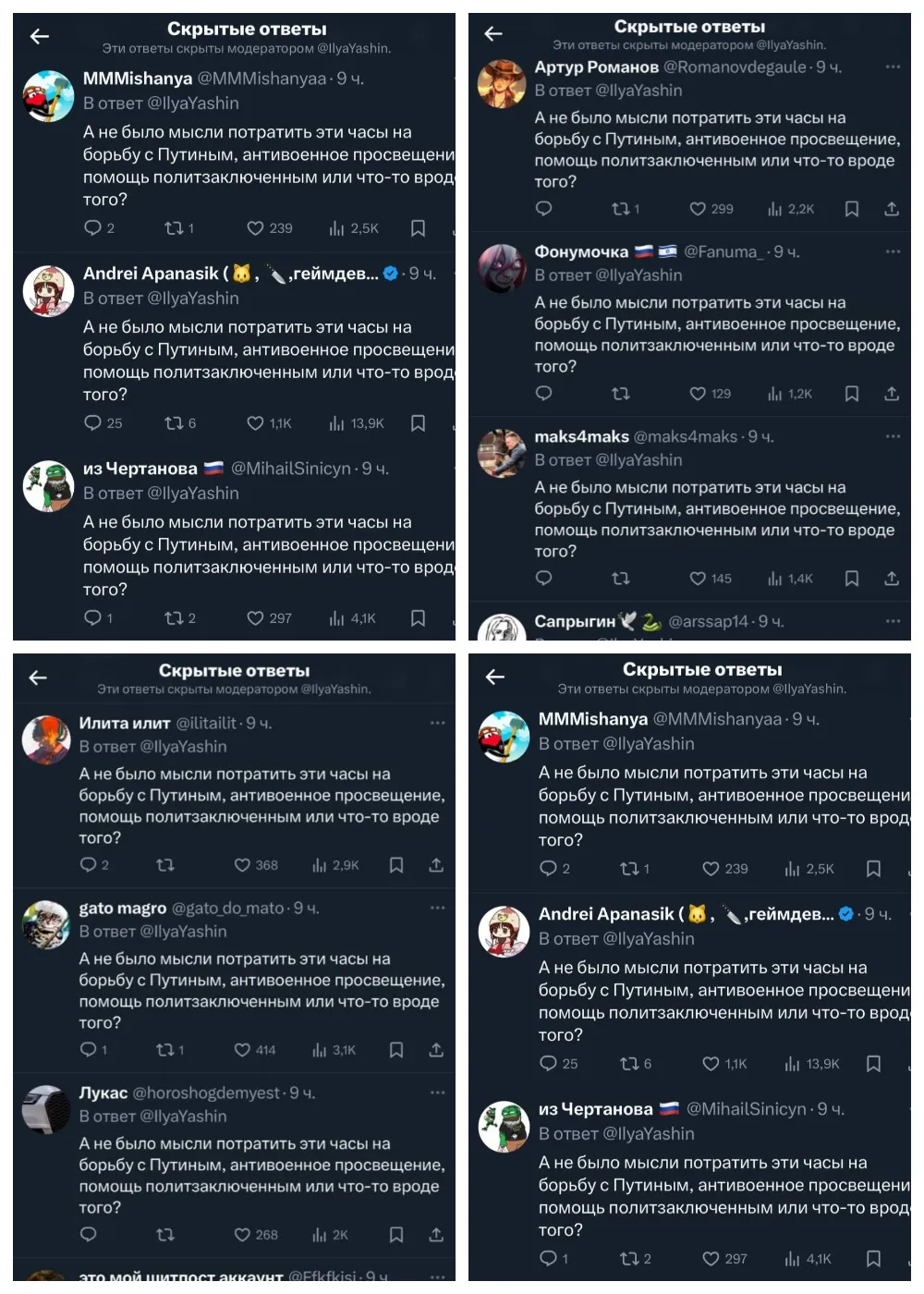Image resolution: width=924 pixels, height=1294 pixels.
Task: Reply to Лукас's tweet
Action: point(89,1235)
